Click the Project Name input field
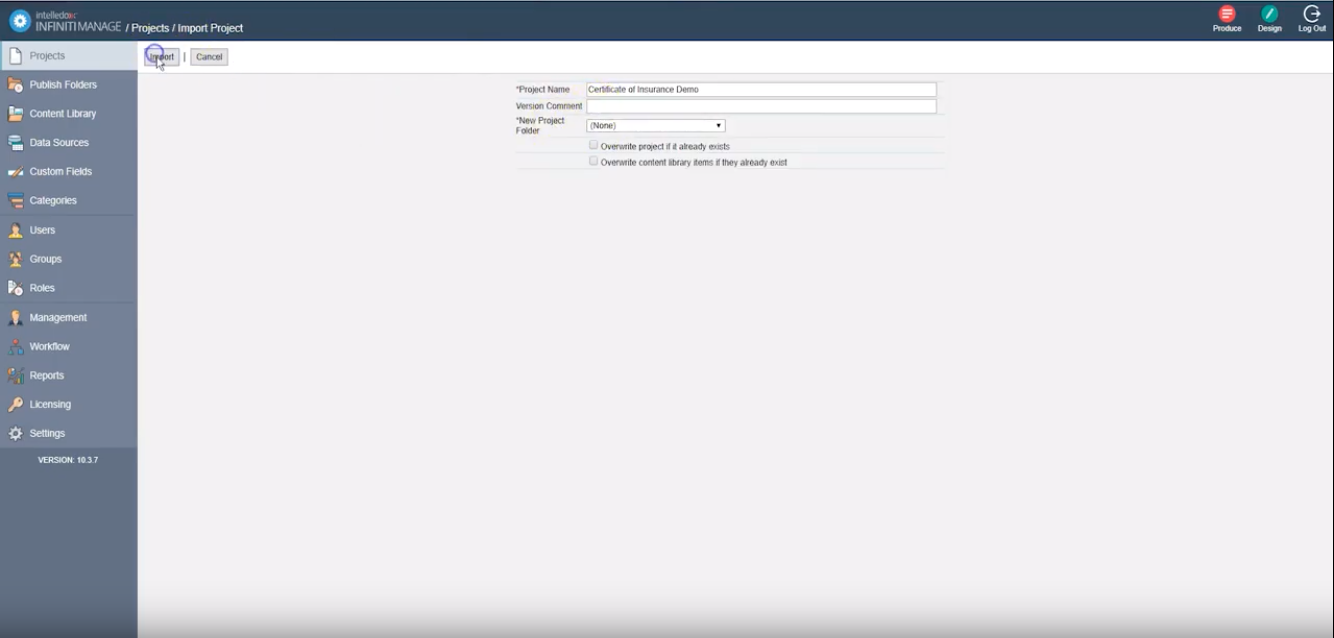This screenshot has width=1334, height=638. (761, 90)
